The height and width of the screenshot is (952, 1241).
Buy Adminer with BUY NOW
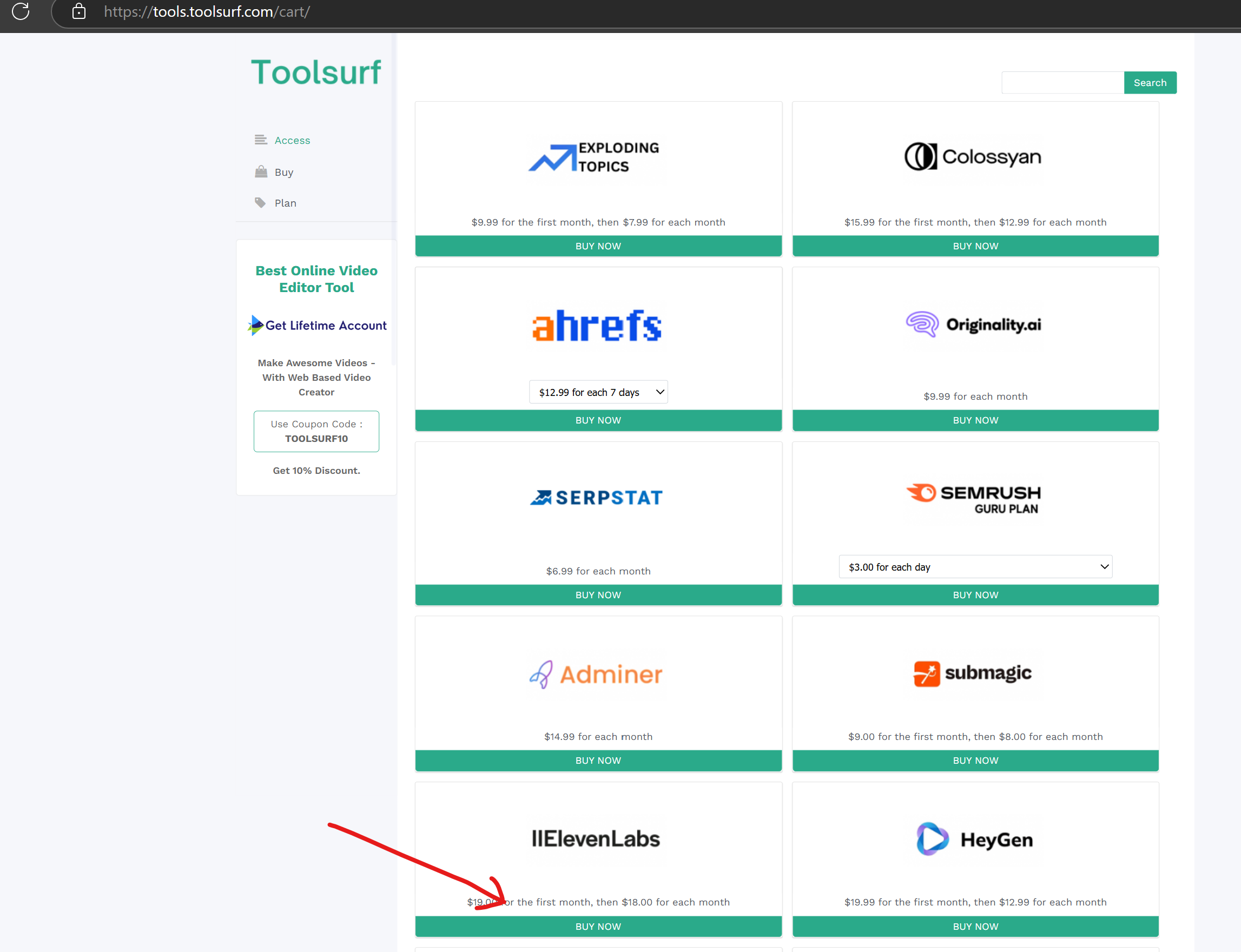click(x=598, y=761)
